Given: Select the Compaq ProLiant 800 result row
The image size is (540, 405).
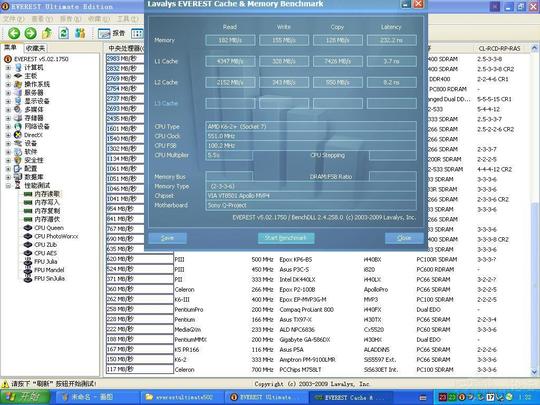Looking at the screenshot, I should click(318, 310).
